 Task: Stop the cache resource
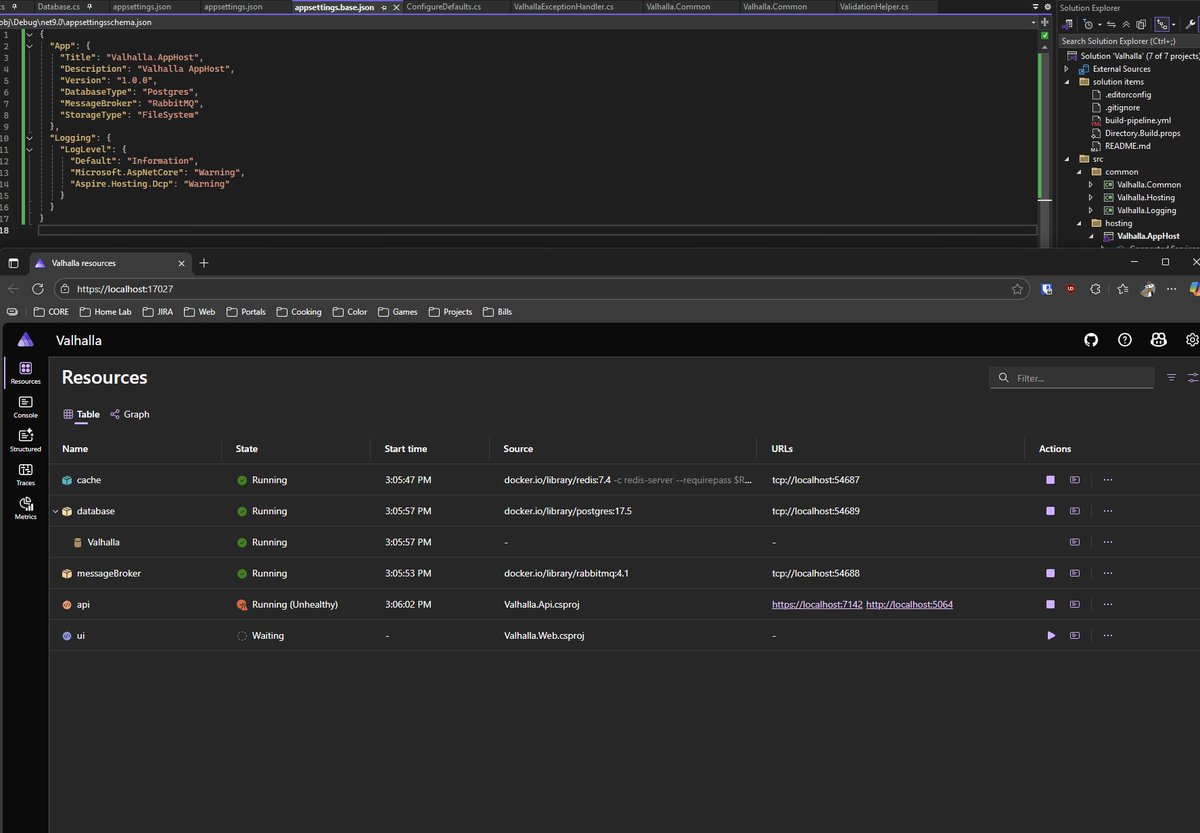[1050, 480]
